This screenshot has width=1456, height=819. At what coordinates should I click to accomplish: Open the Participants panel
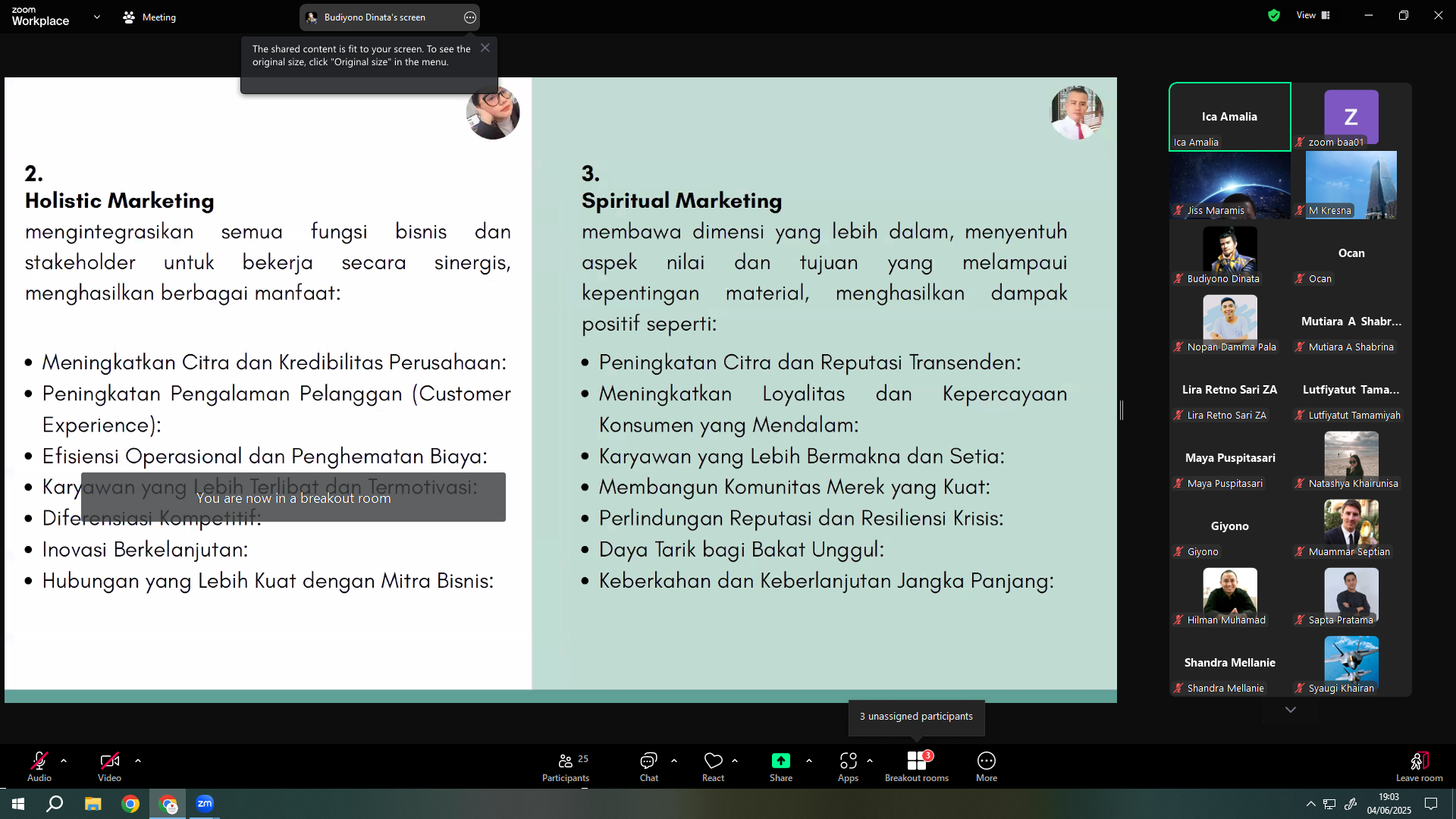coord(566,766)
